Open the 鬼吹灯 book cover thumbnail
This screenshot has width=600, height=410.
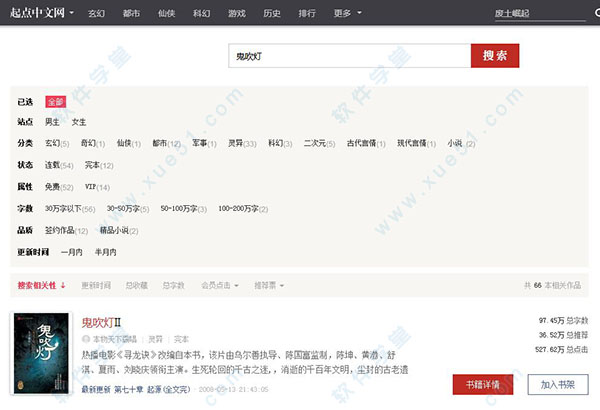[x=41, y=353]
